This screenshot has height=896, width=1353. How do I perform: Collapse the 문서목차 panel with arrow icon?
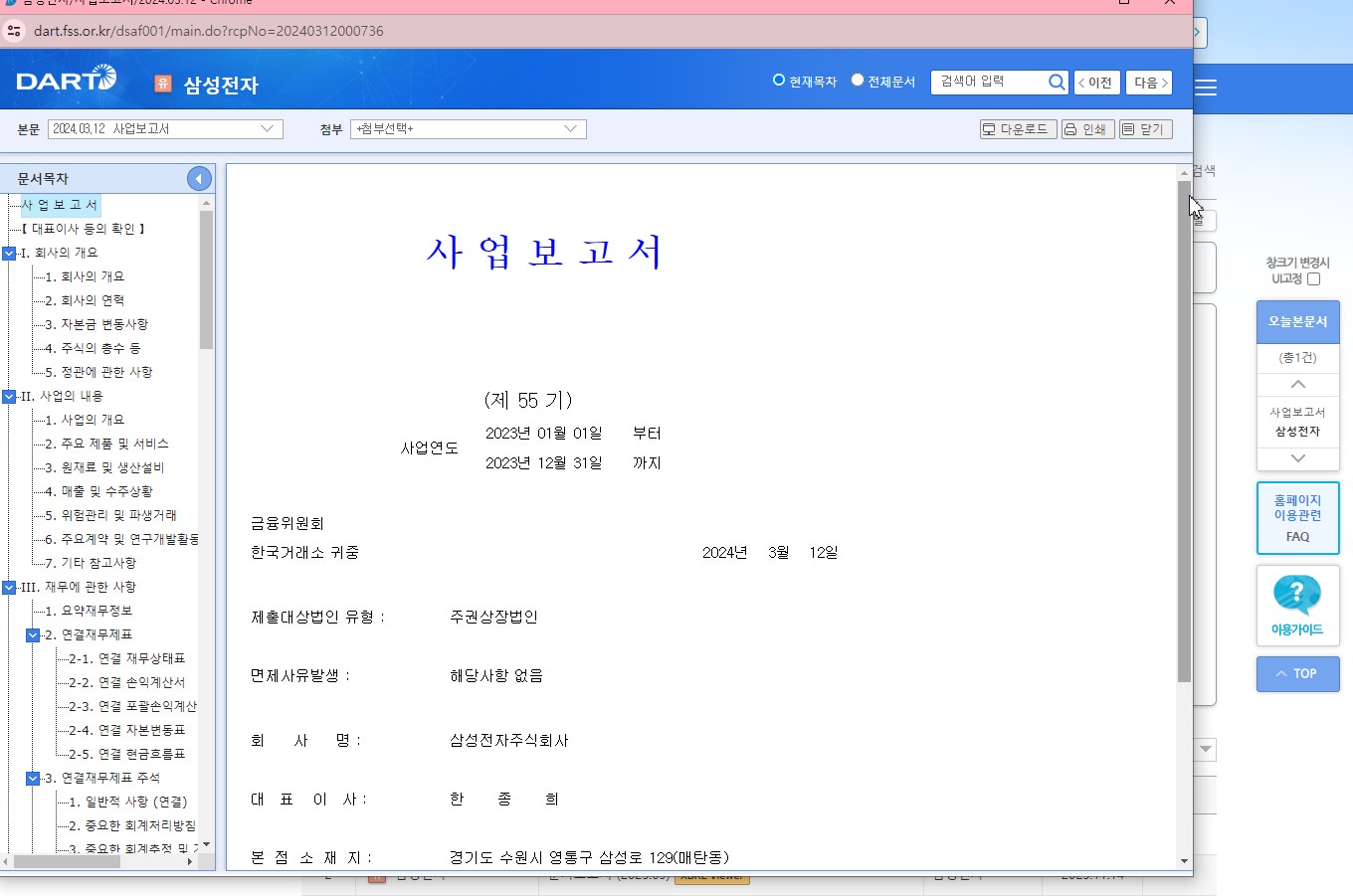tap(199, 179)
